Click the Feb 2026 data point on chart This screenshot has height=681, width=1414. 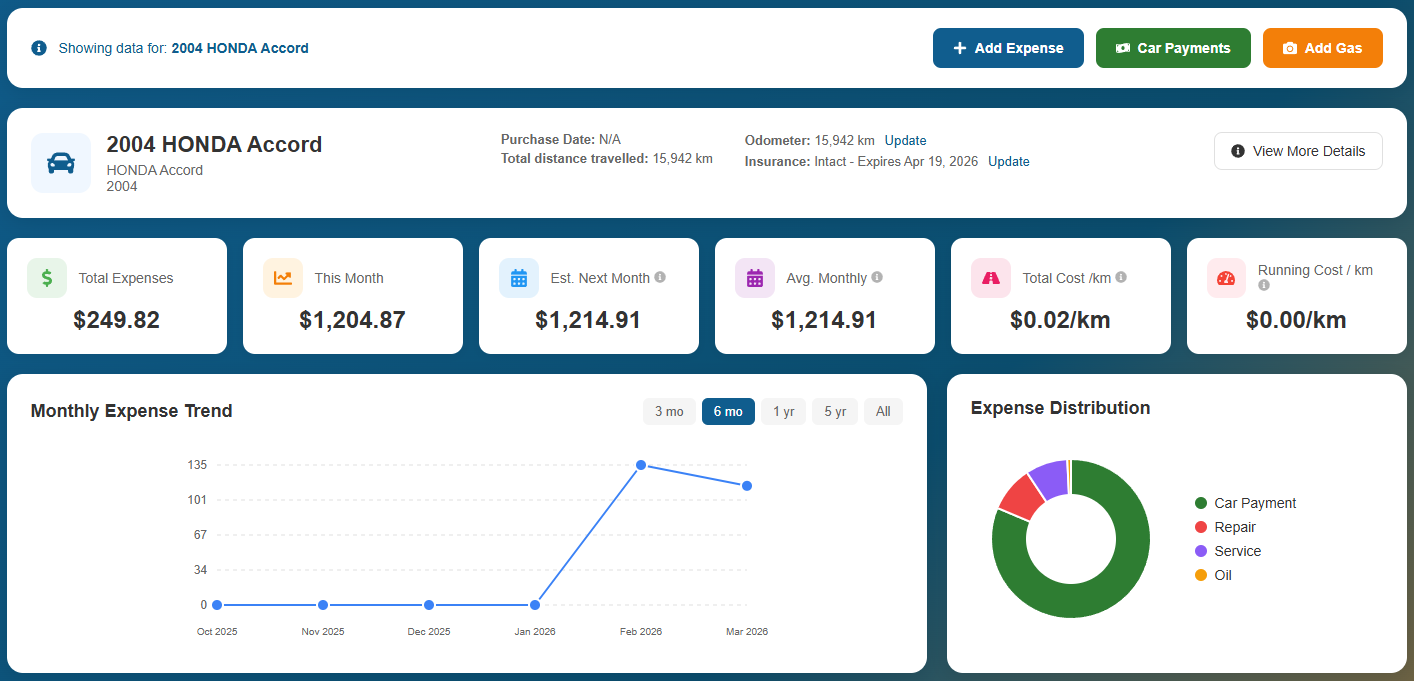pos(641,465)
